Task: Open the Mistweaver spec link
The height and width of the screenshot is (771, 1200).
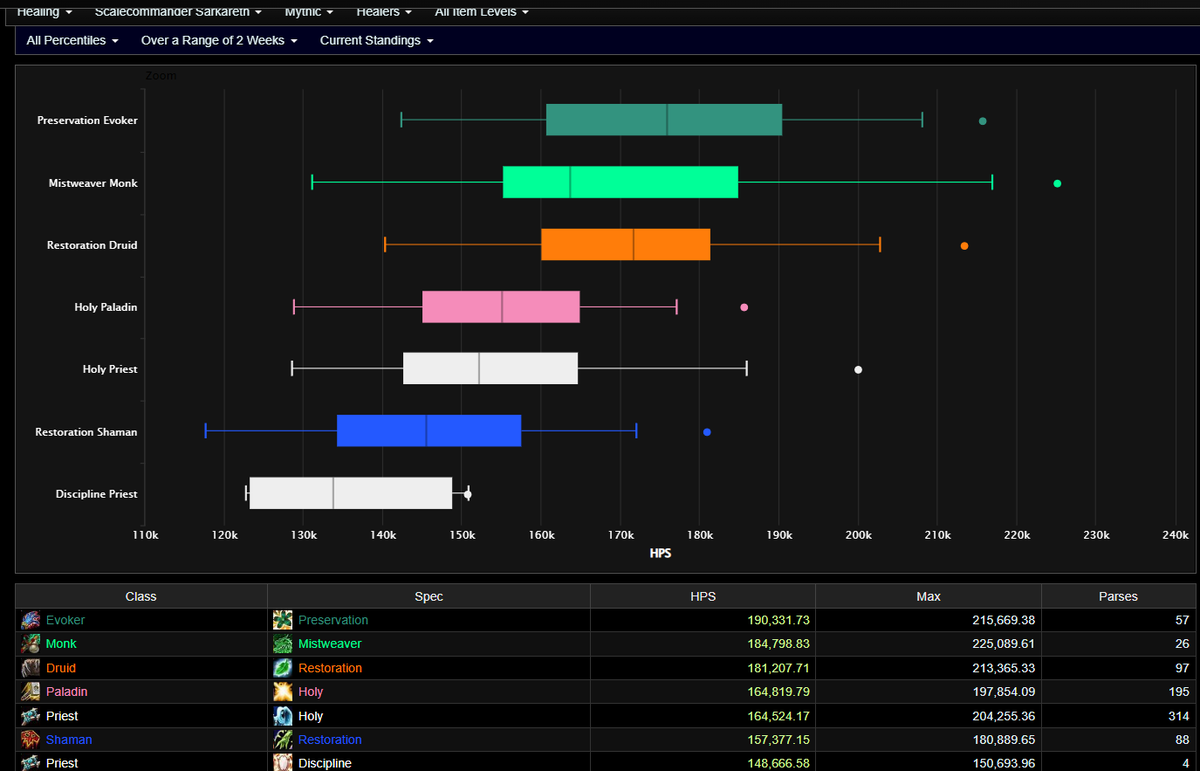Action: 330,644
